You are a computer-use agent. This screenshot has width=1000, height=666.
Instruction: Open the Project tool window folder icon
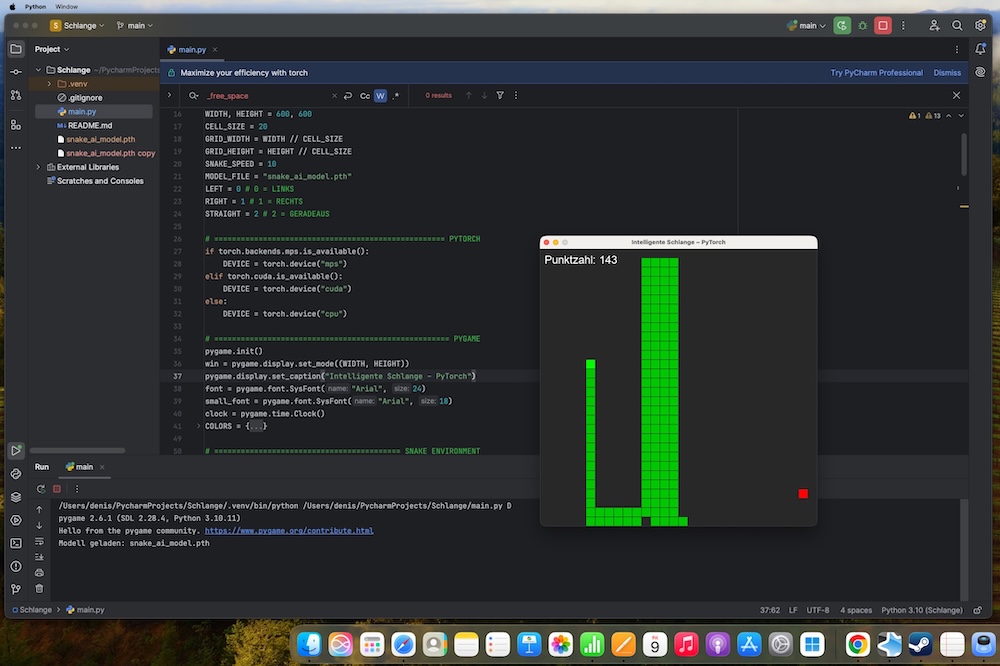16,49
